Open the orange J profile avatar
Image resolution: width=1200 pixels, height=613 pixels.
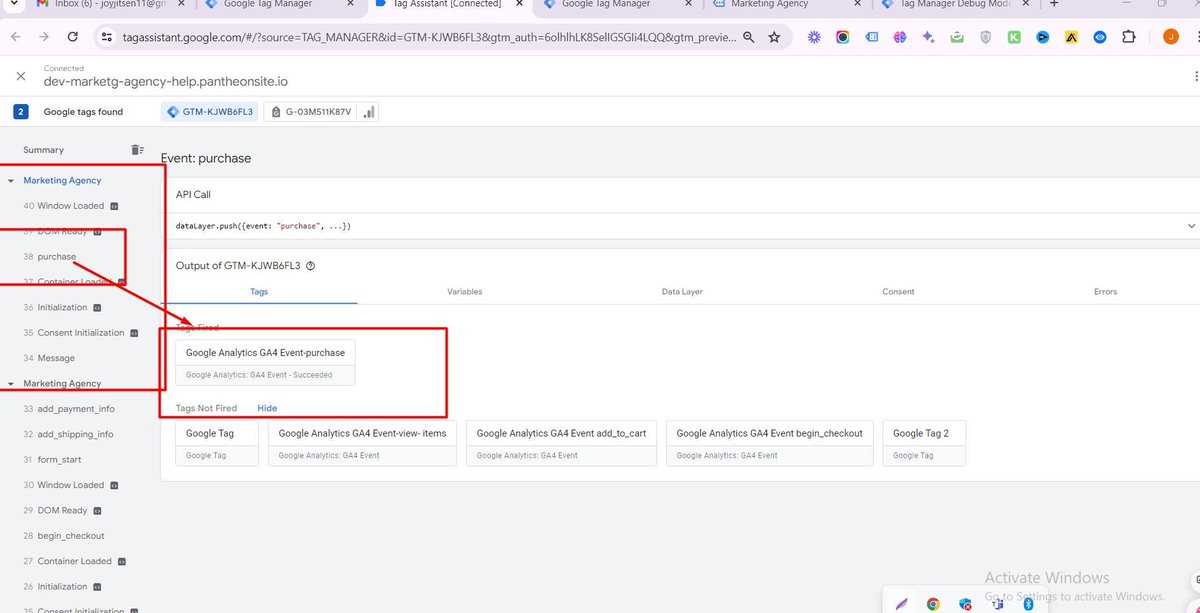pyautogui.click(x=1170, y=36)
